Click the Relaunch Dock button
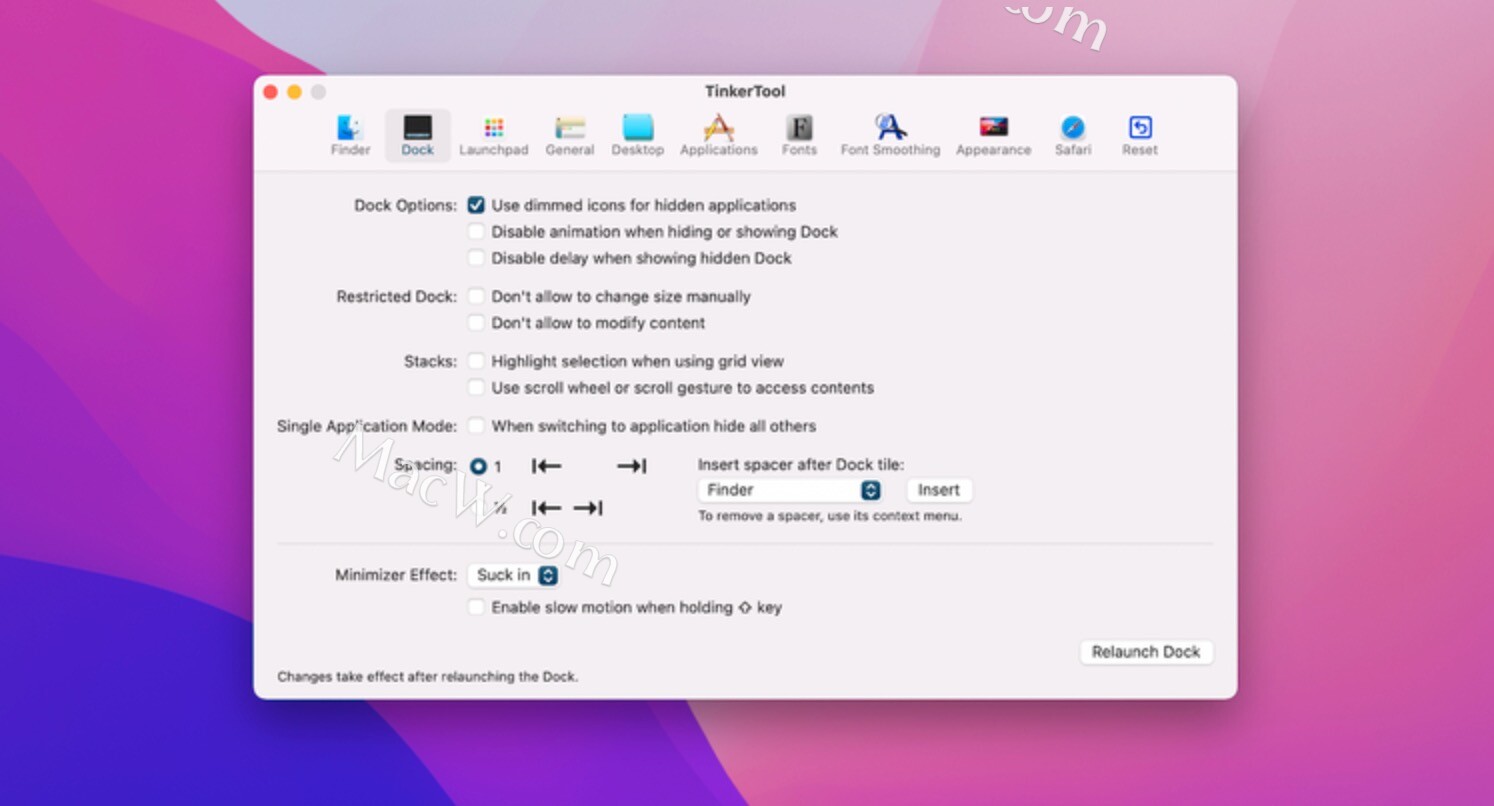The height and width of the screenshot is (806, 1494). pyautogui.click(x=1146, y=652)
